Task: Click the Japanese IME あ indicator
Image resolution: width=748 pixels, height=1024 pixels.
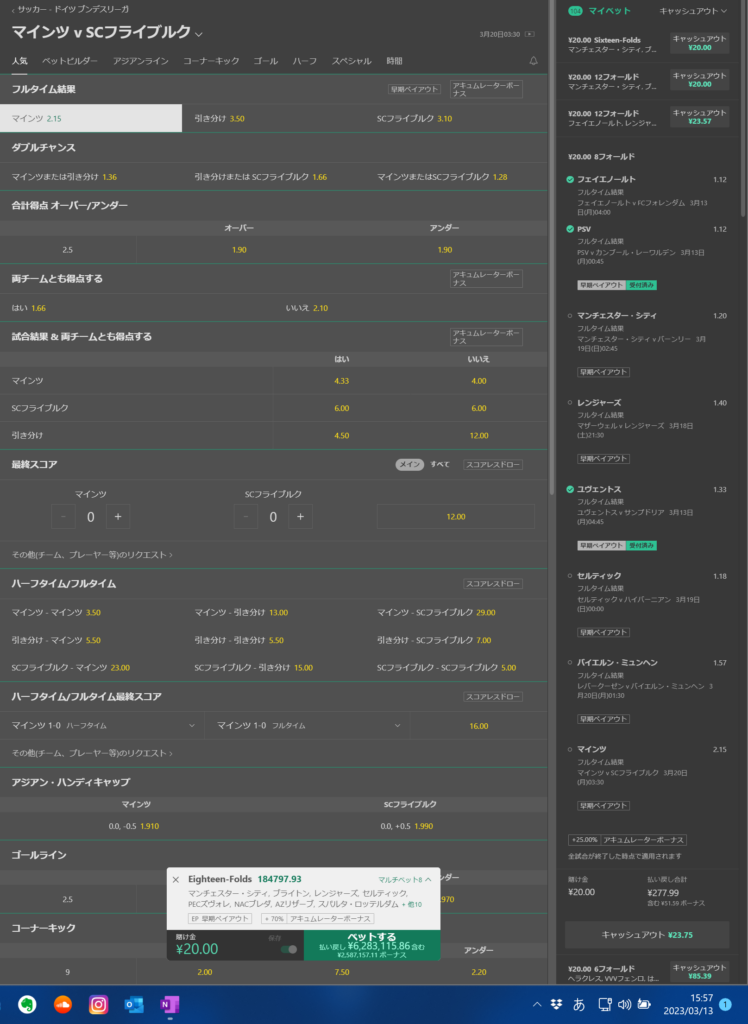Action: (579, 1004)
